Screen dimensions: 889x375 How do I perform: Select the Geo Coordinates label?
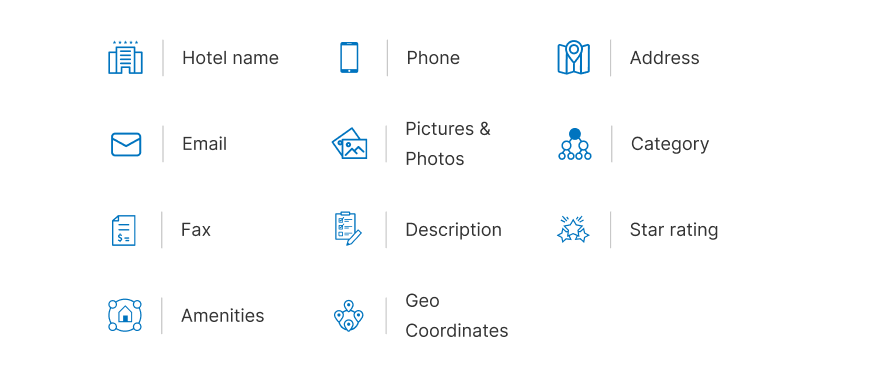[456, 315]
